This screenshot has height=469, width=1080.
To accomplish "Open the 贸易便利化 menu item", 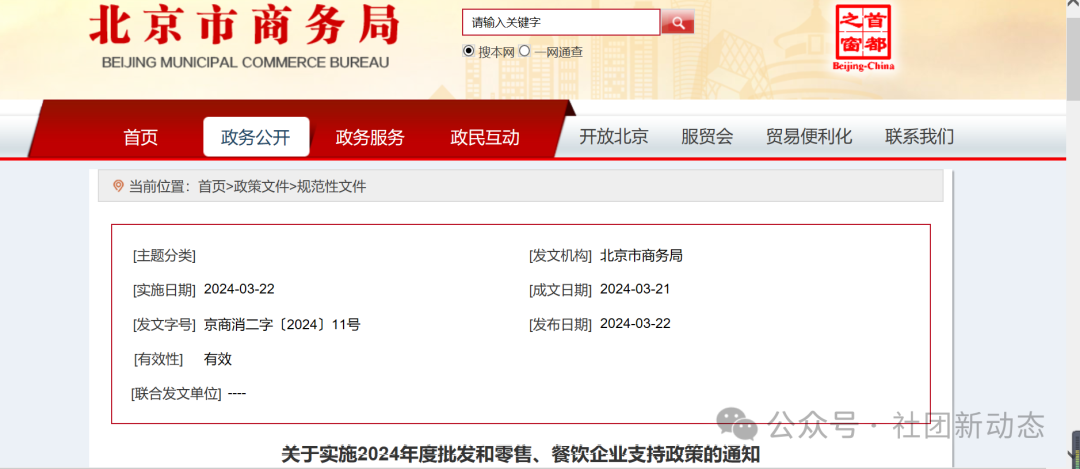I will [809, 136].
